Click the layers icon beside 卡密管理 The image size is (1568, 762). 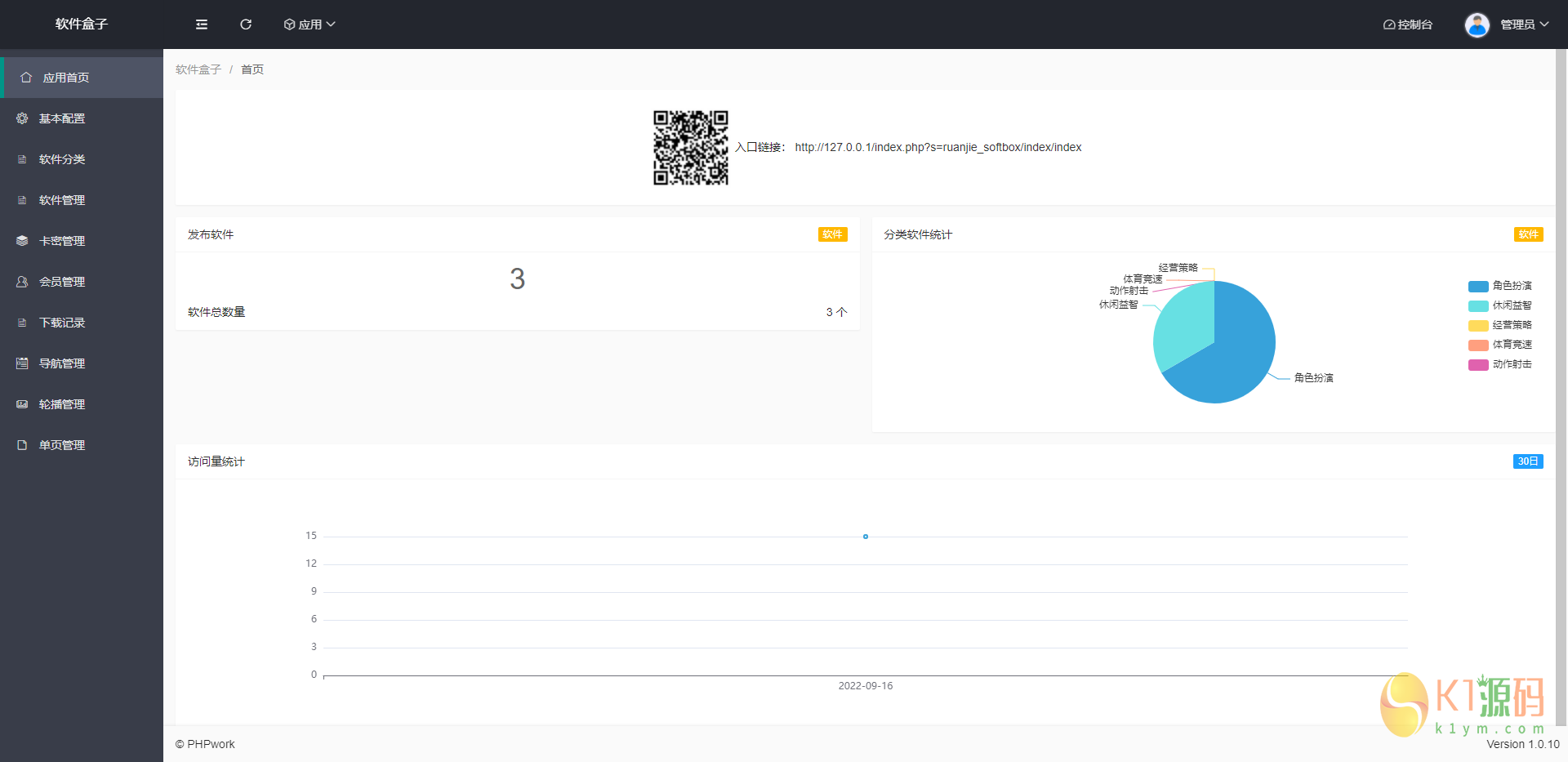(x=22, y=241)
